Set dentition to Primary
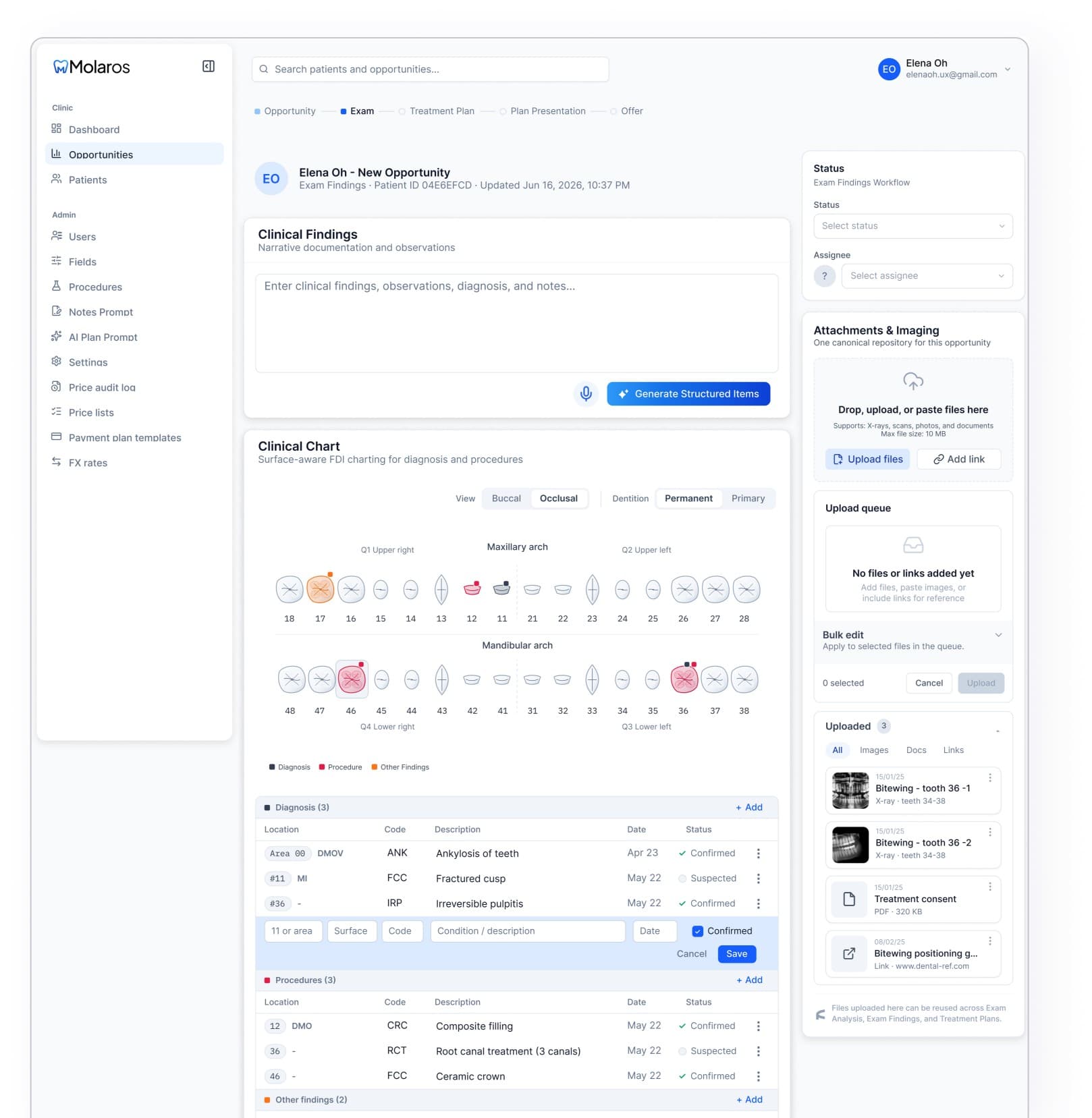 click(x=748, y=499)
